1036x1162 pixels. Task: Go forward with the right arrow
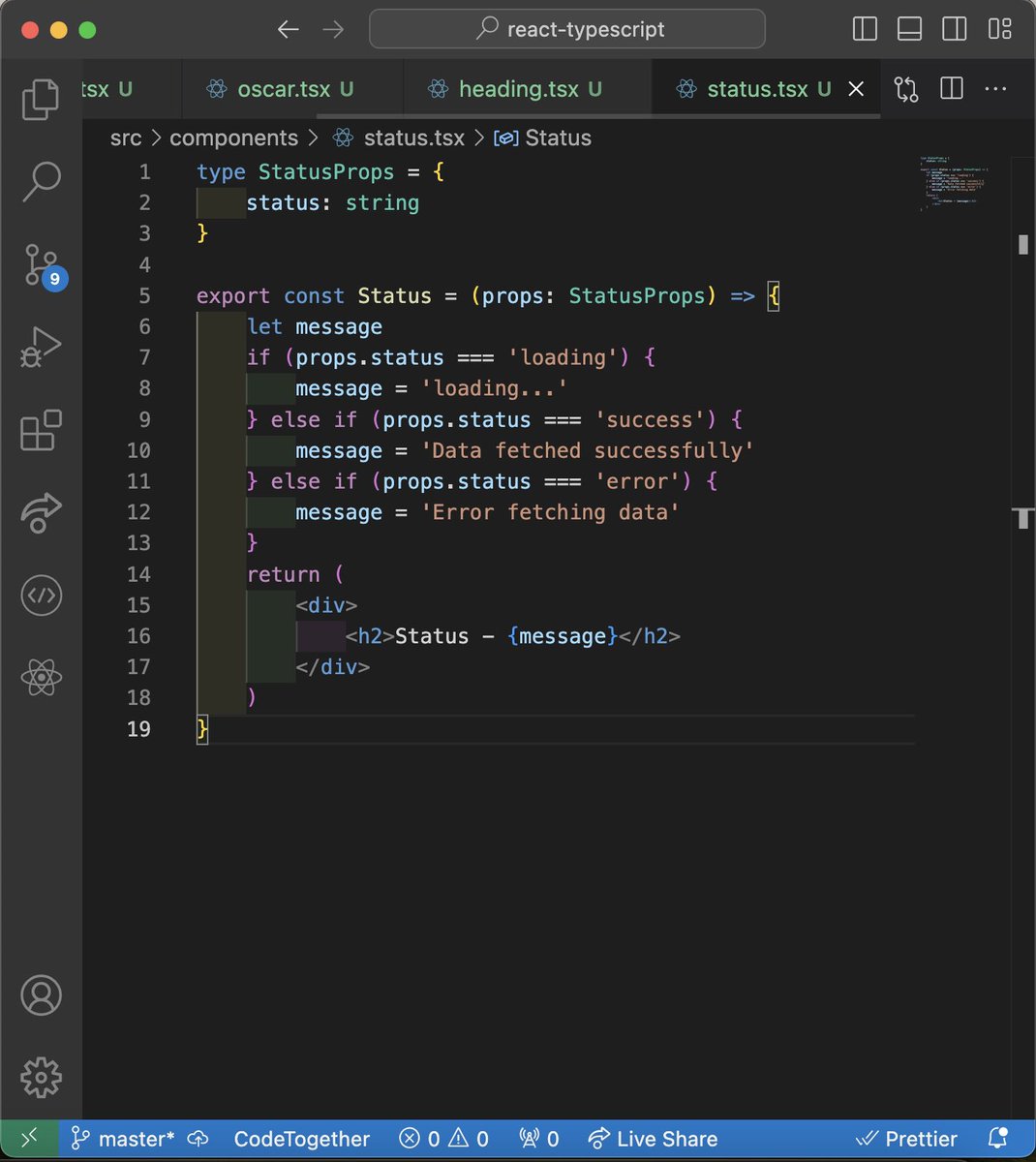point(333,29)
